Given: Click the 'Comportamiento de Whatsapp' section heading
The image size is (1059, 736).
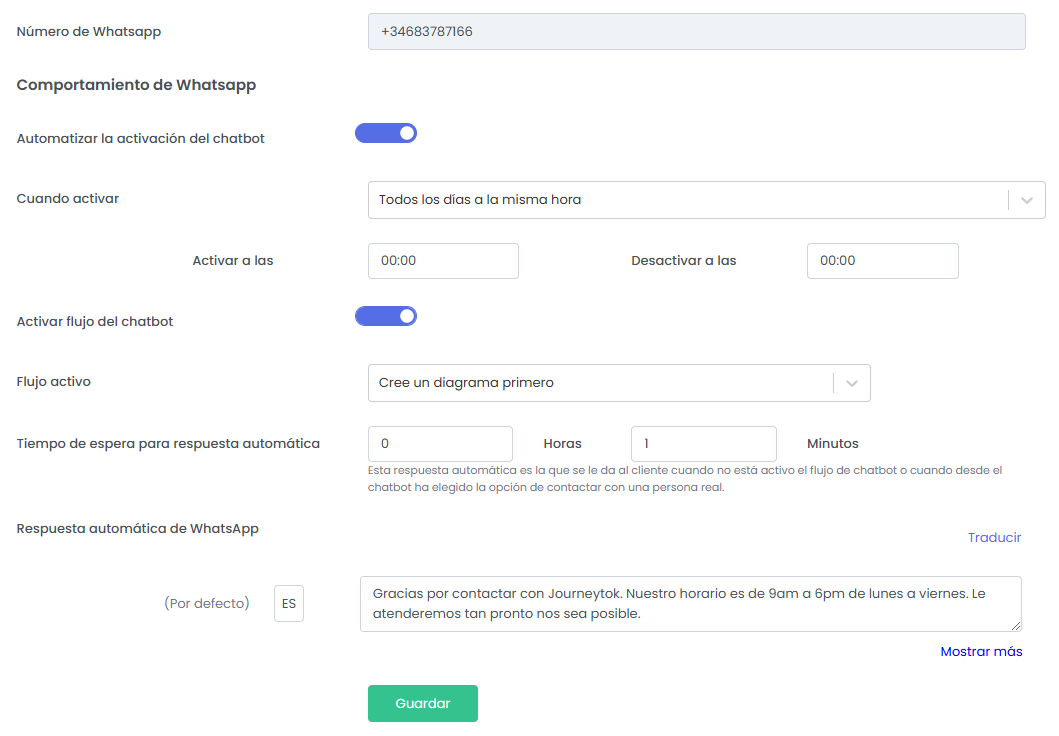Looking at the screenshot, I should [137, 86].
